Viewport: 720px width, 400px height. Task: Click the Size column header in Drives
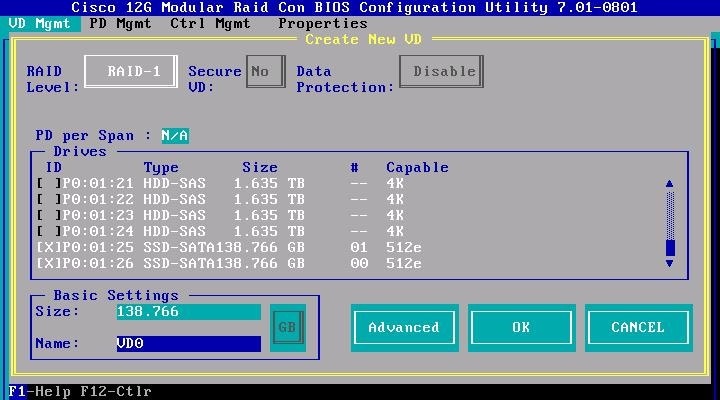coord(260,168)
